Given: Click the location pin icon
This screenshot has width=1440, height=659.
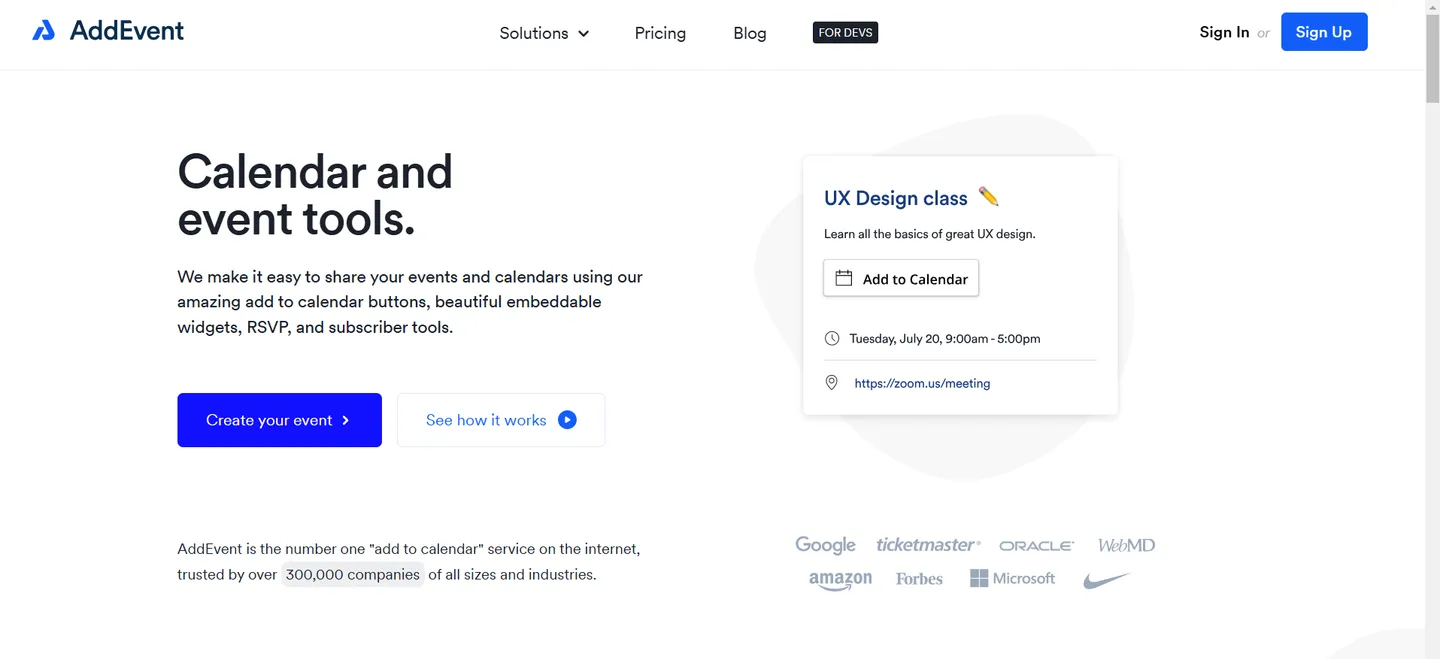Looking at the screenshot, I should [831, 383].
